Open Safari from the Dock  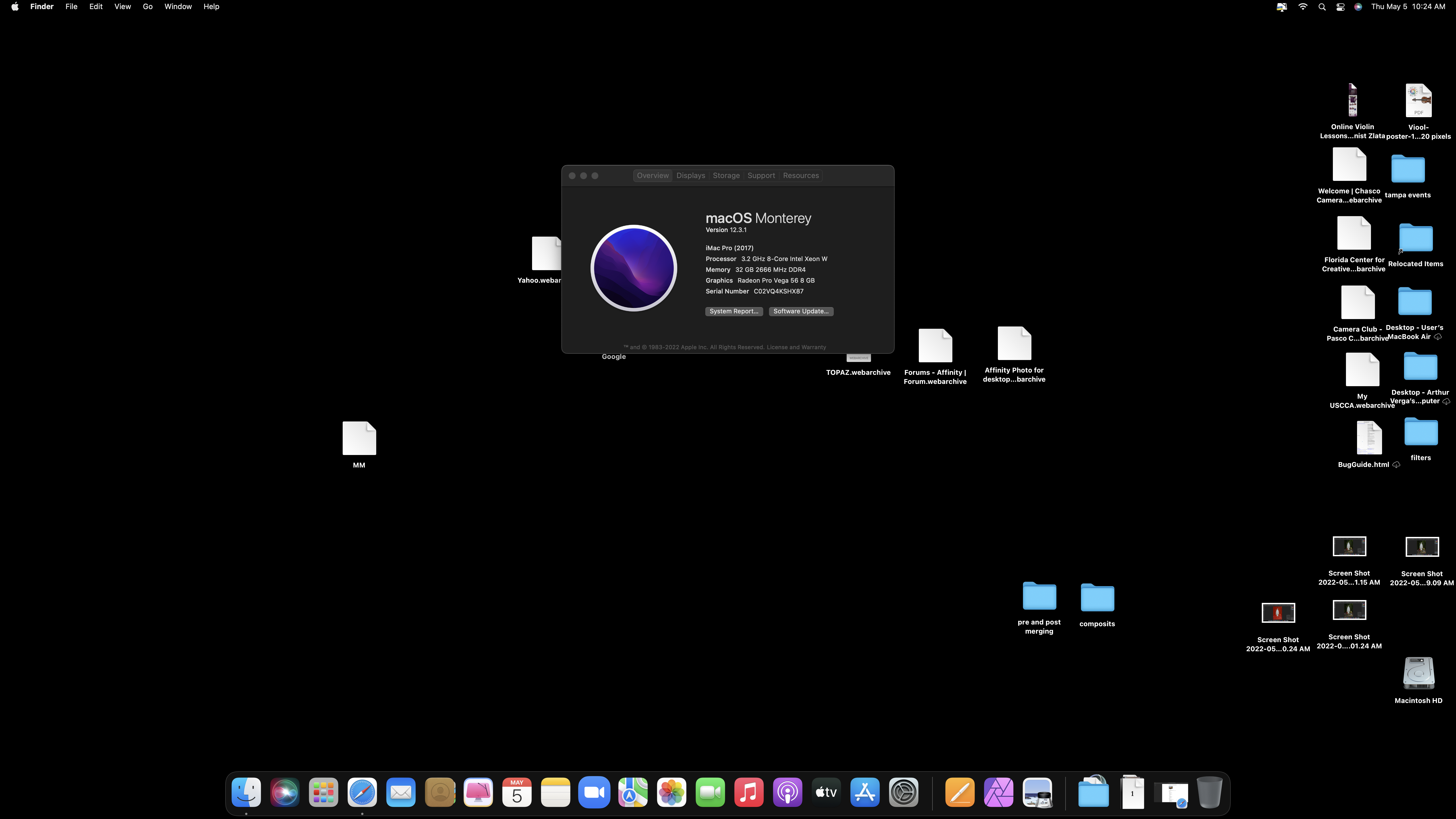click(x=362, y=793)
